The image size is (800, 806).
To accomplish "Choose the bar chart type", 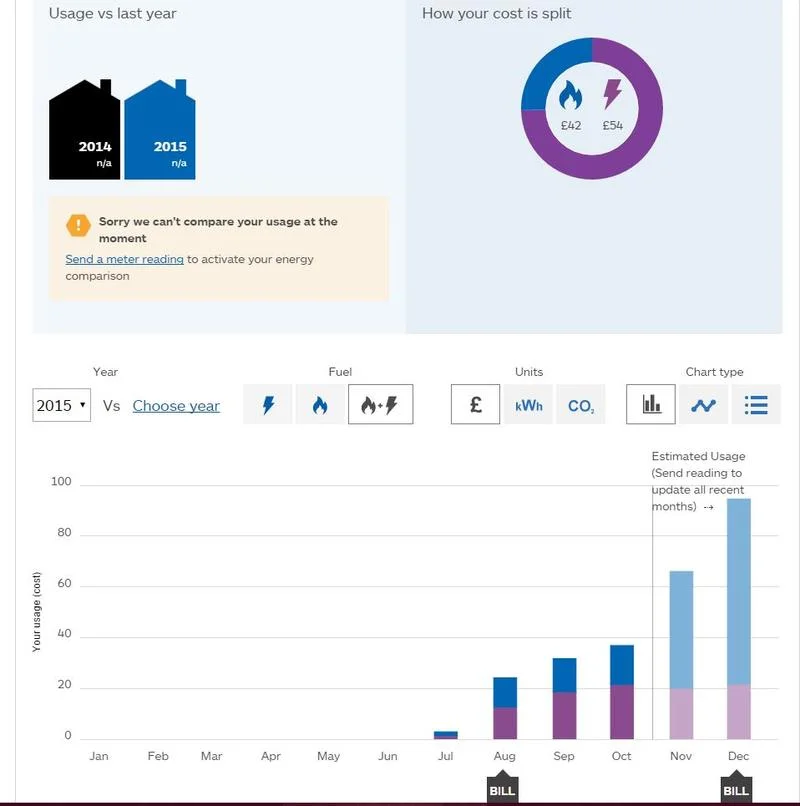I will coord(651,405).
